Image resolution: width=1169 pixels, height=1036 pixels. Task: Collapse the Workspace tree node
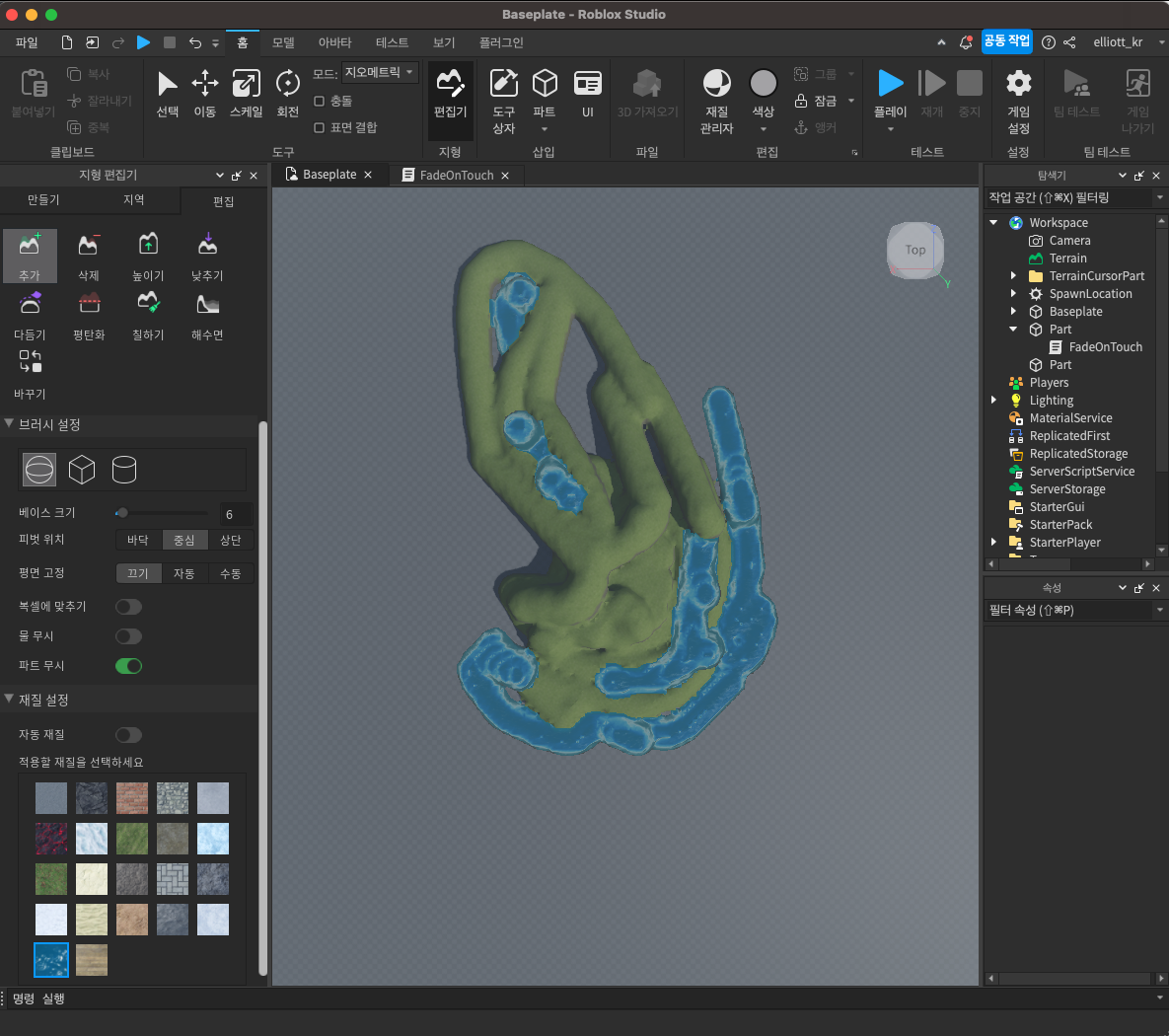tap(993, 222)
